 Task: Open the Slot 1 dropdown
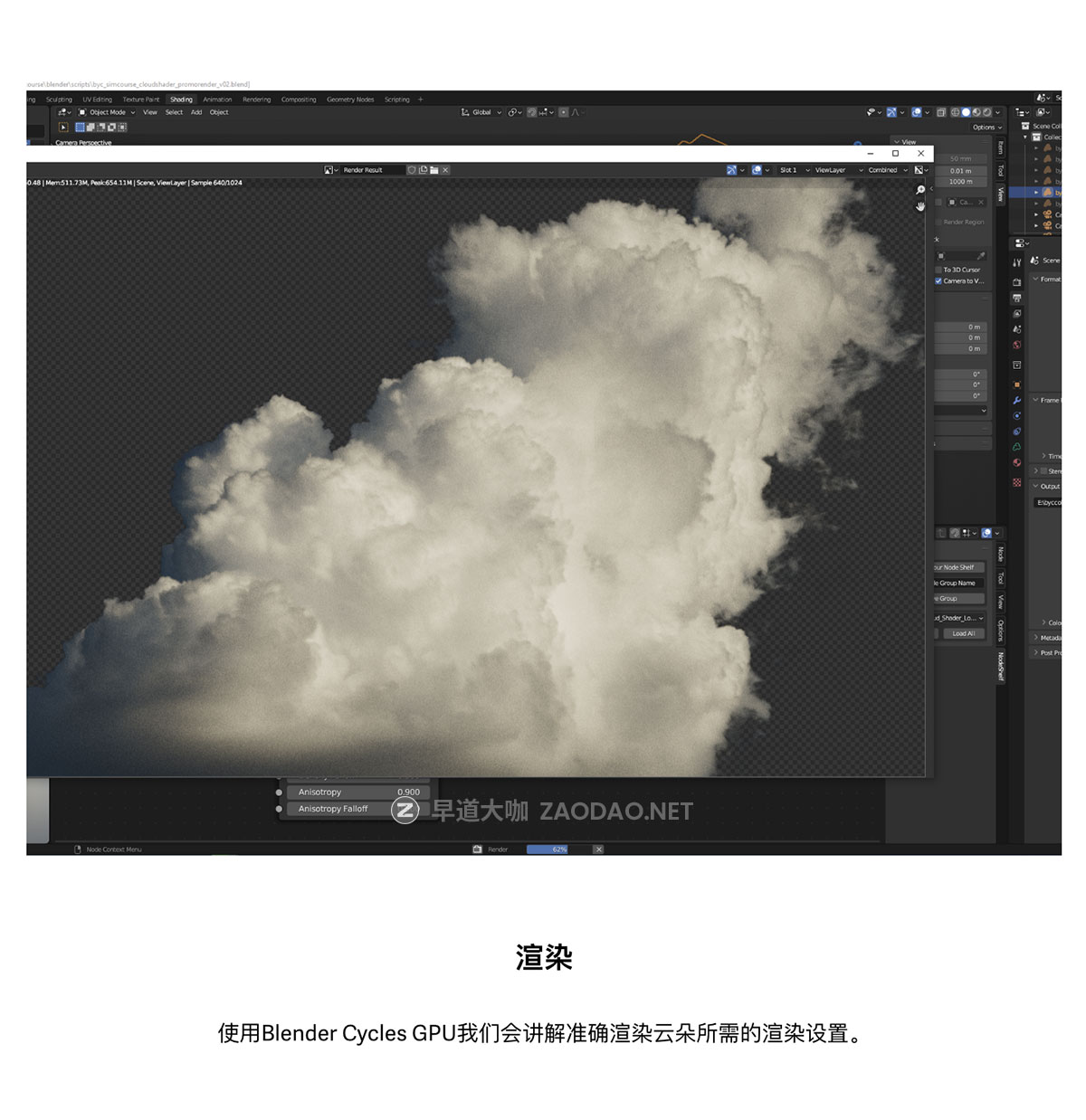[x=790, y=170]
